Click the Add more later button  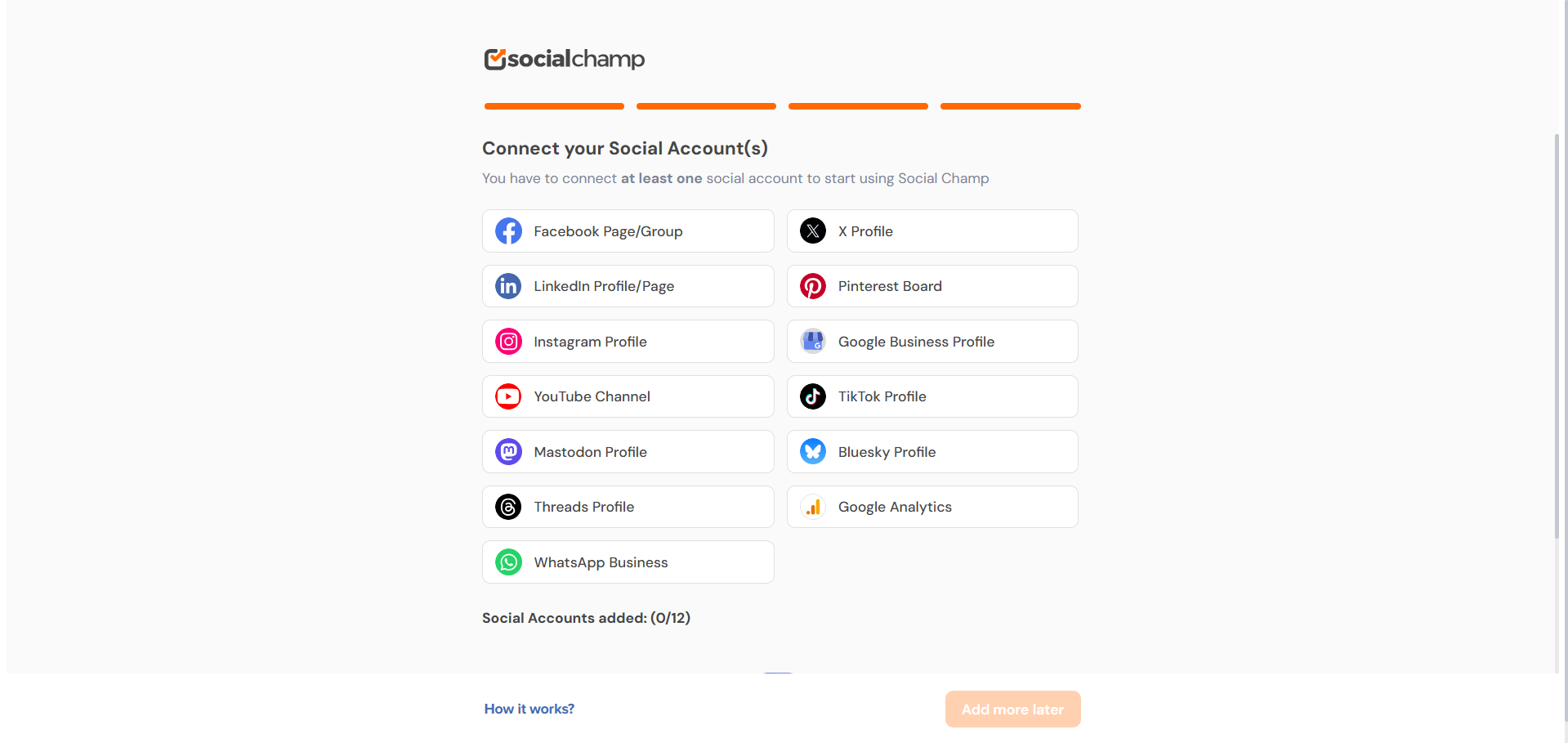(x=1012, y=709)
